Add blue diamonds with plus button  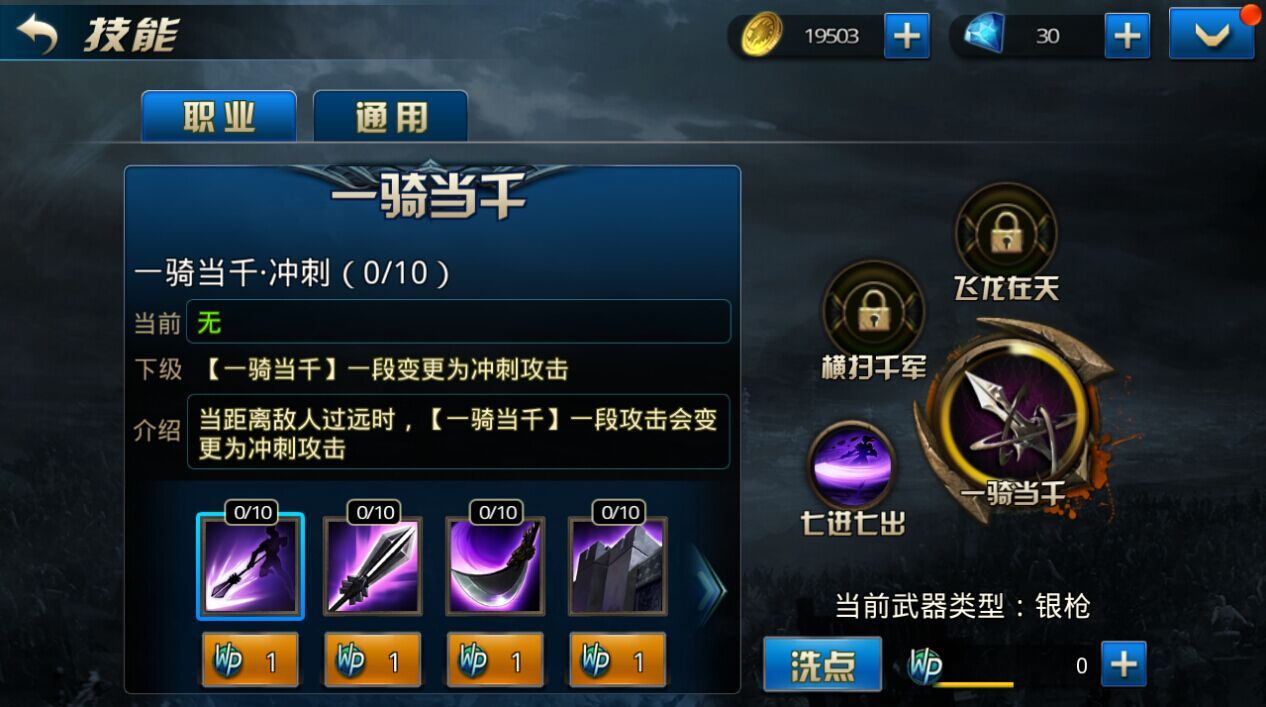pyautogui.click(x=1127, y=36)
